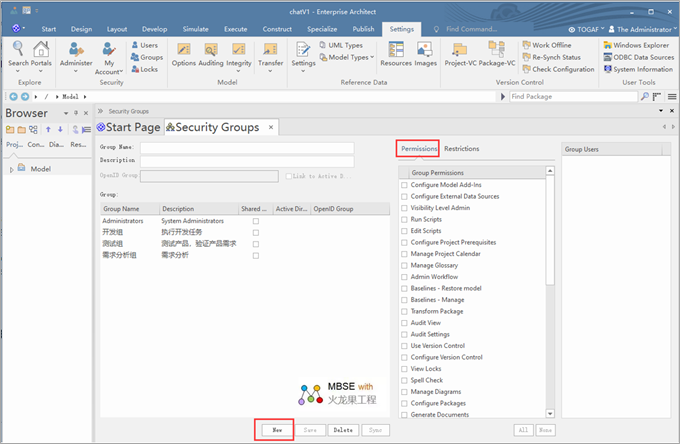Switch to the Start Page tab

(129, 127)
